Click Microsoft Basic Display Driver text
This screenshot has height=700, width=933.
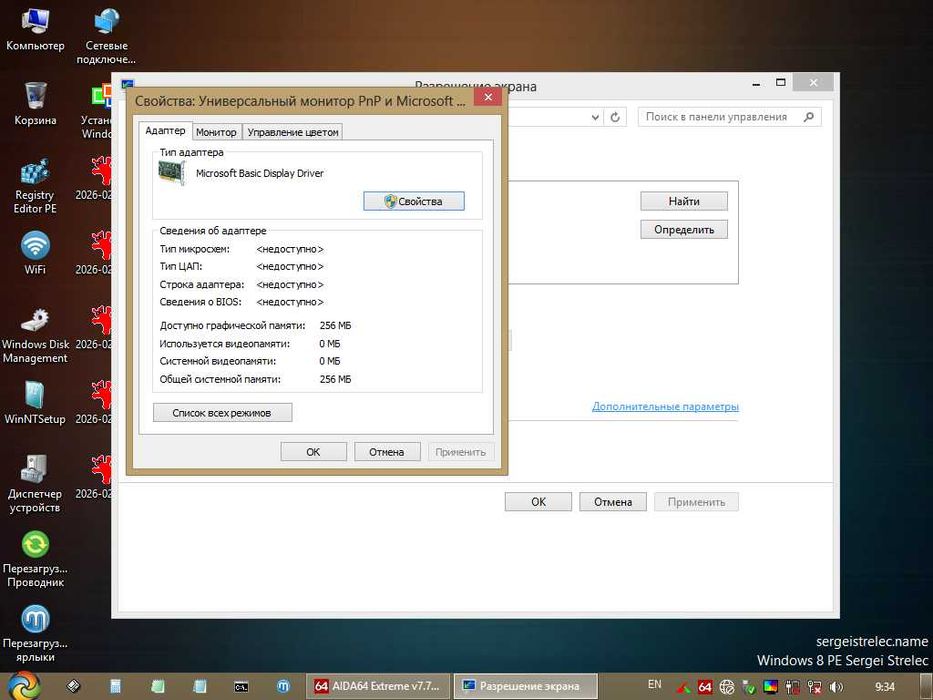coord(260,173)
